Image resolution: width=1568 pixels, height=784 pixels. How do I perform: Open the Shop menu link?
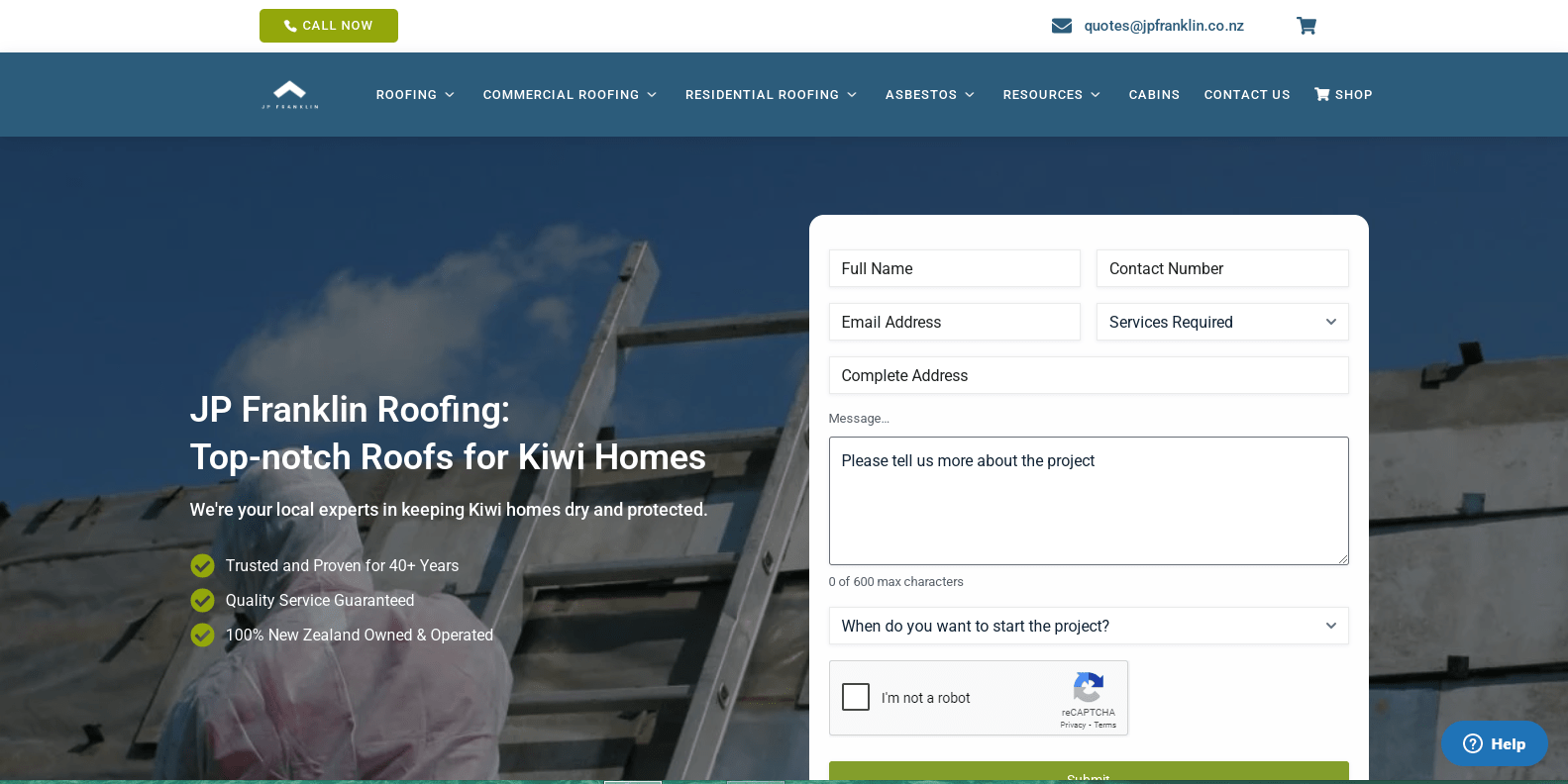[1343, 95]
